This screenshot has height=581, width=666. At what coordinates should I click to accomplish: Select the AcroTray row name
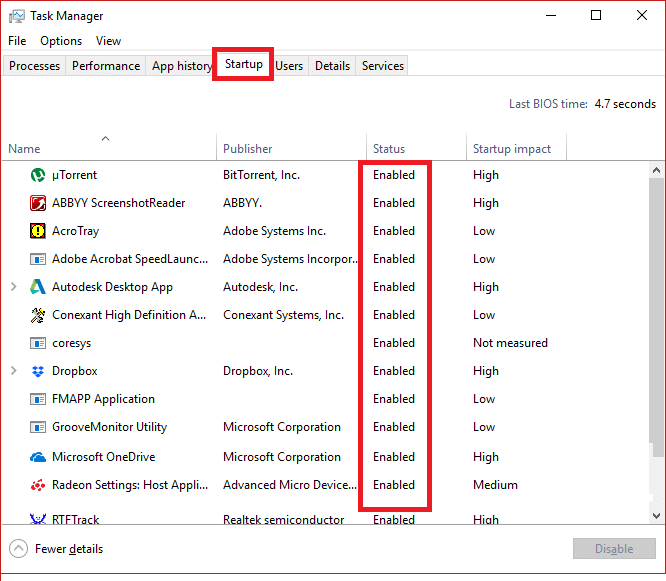tap(75, 231)
